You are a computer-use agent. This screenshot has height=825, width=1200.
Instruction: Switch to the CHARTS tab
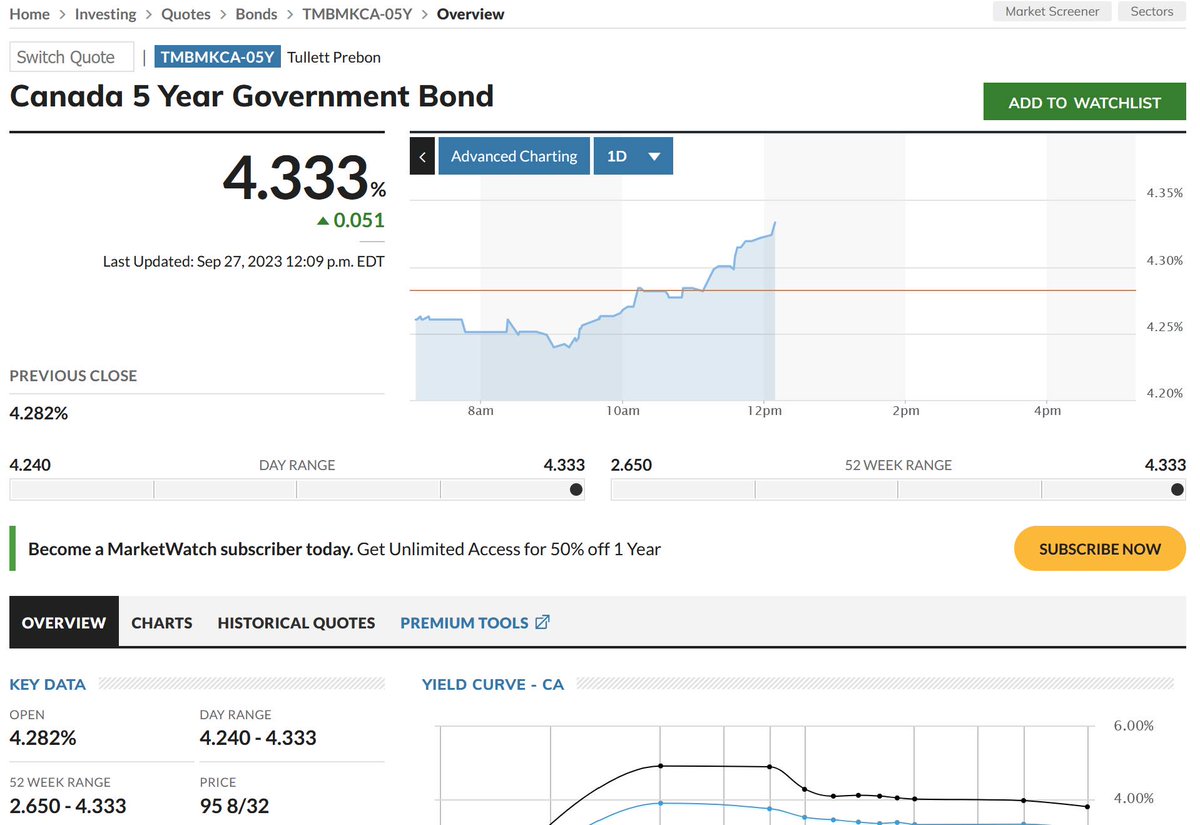point(161,621)
